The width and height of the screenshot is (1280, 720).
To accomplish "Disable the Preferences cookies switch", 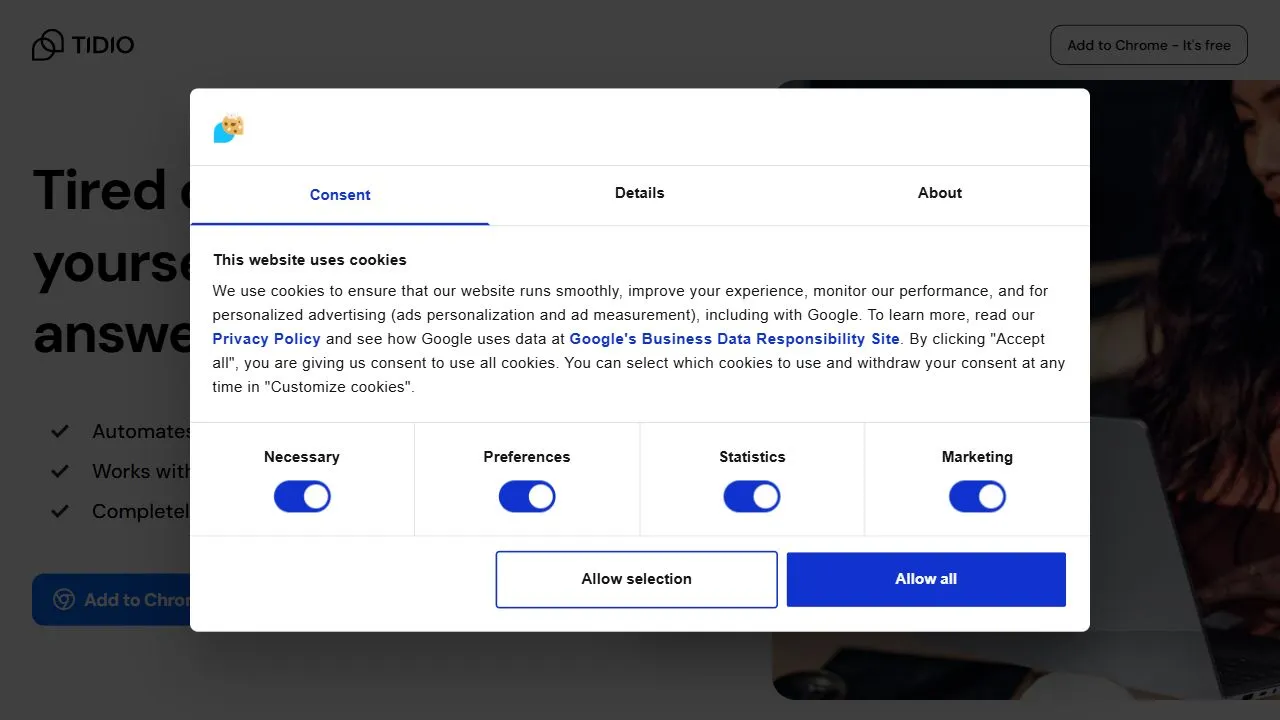I will 527,496.
